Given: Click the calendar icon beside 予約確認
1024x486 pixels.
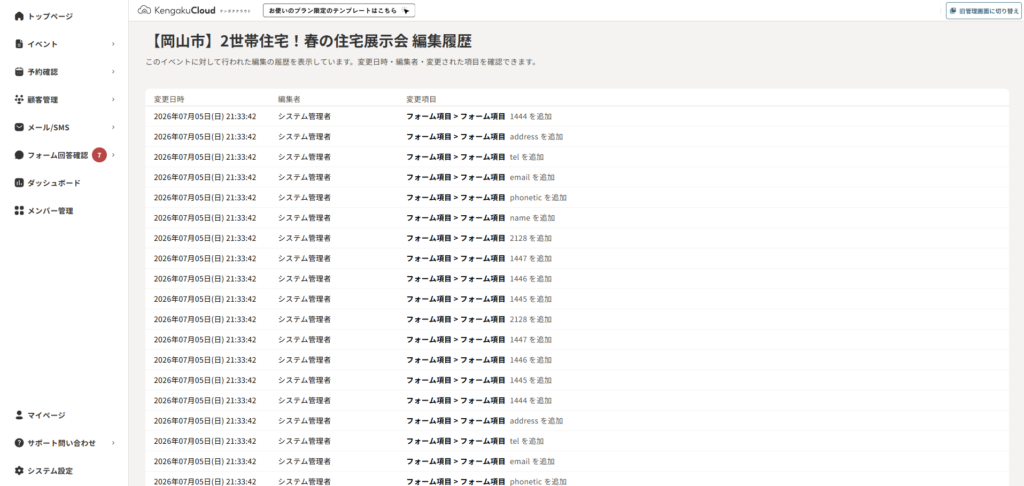Looking at the screenshot, I should [19, 72].
